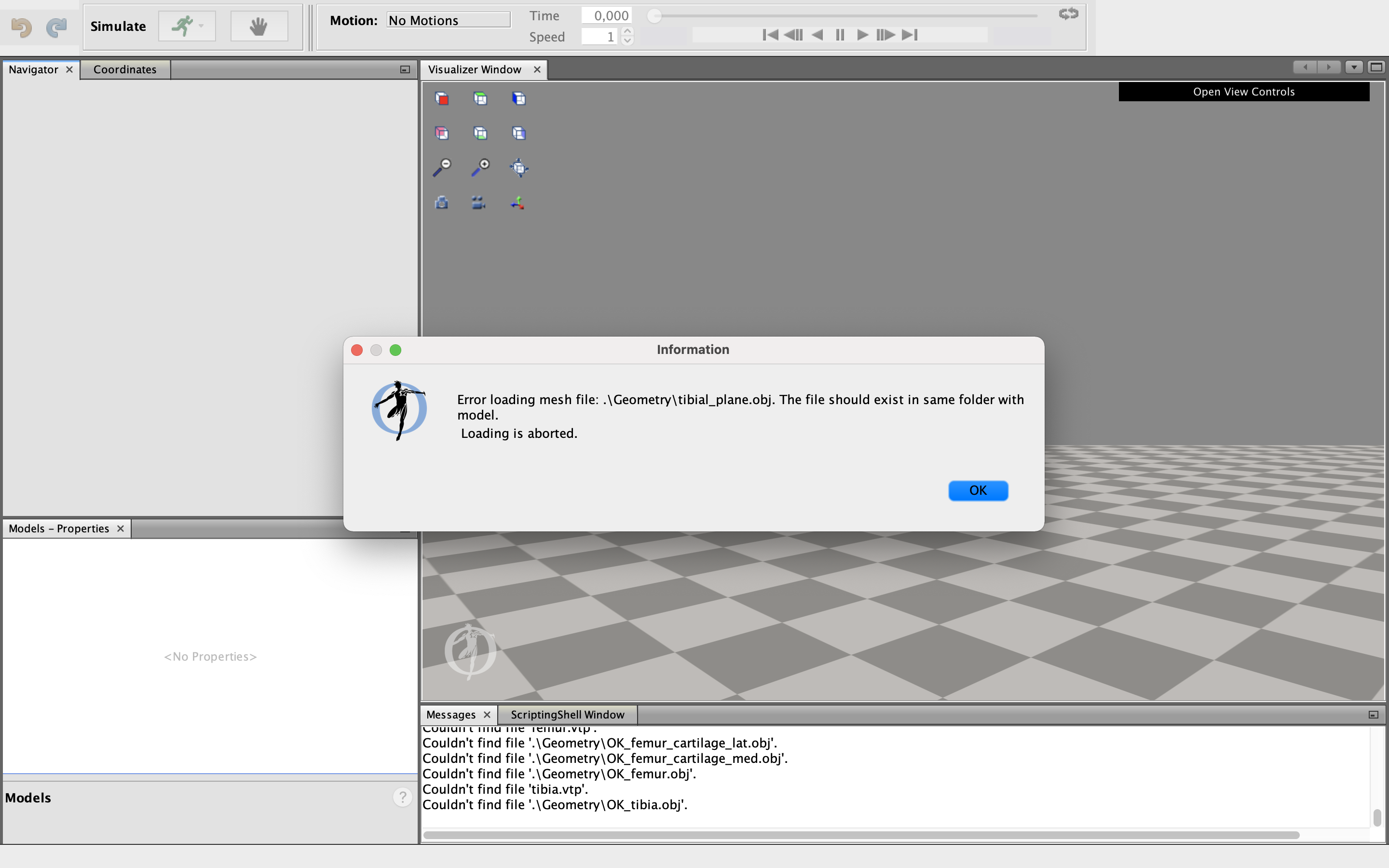Select the top-left red cube icon
Image resolution: width=1389 pixels, height=868 pixels.
[x=443, y=97]
